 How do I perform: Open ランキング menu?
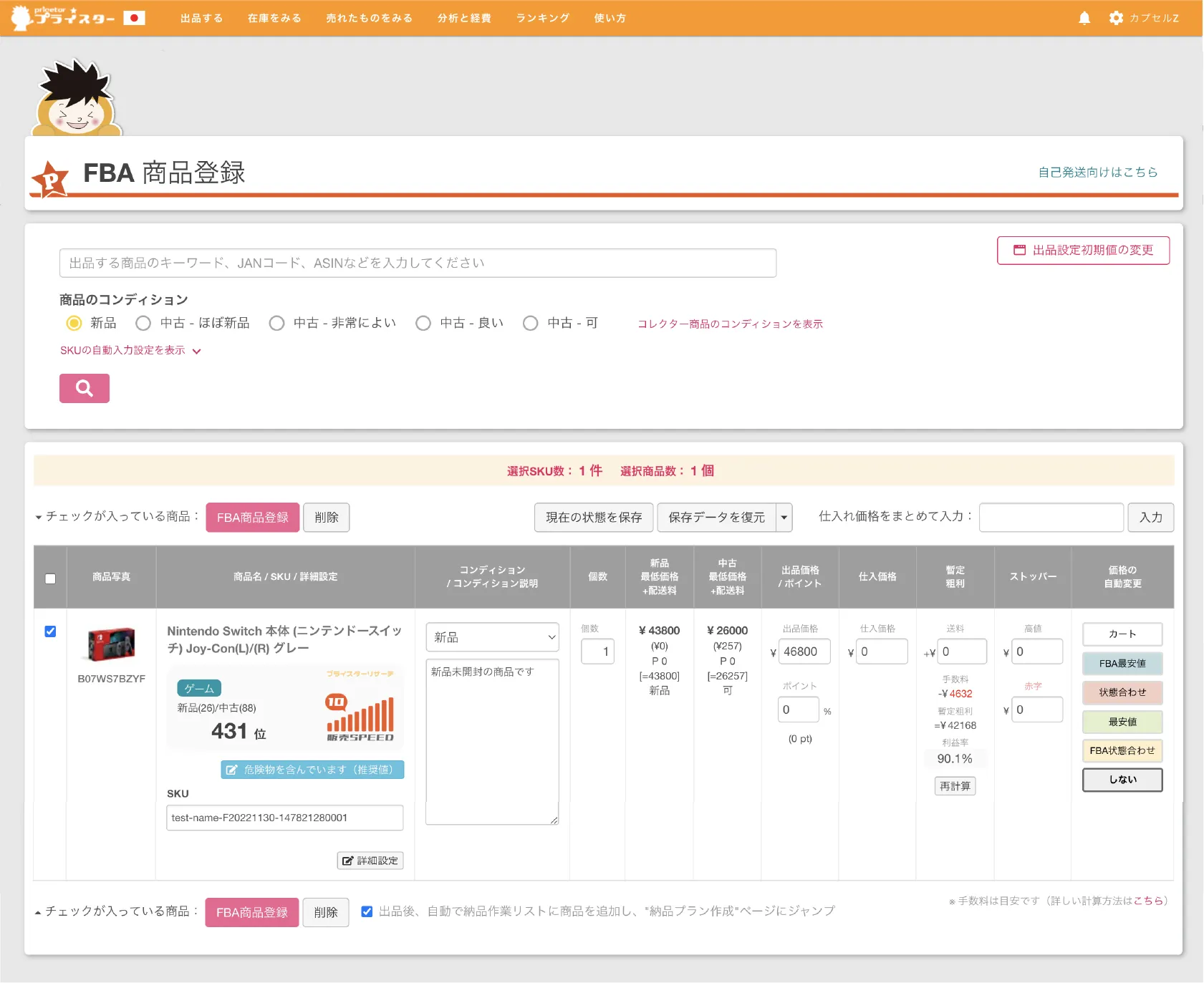pos(543,18)
